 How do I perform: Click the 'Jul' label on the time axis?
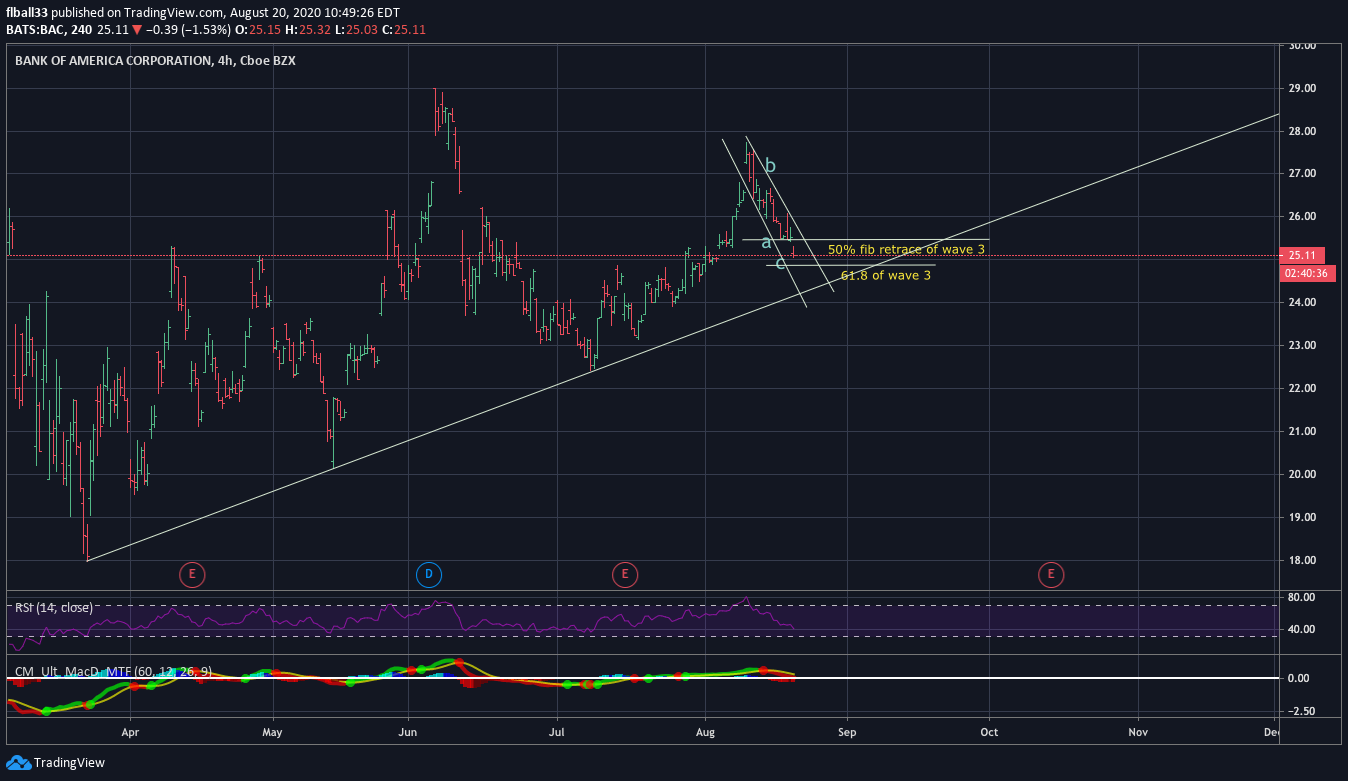pyautogui.click(x=555, y=732)
